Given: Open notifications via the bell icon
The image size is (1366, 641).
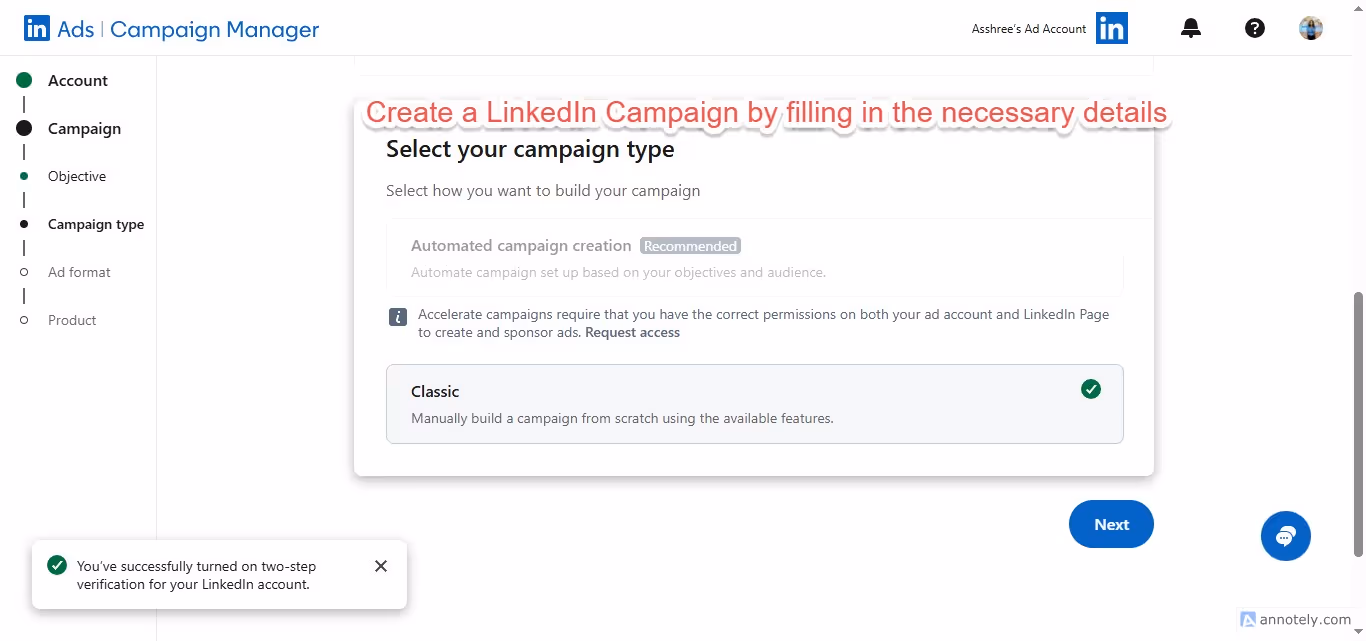Looking at the screenshot, I should coord(1190,28).
